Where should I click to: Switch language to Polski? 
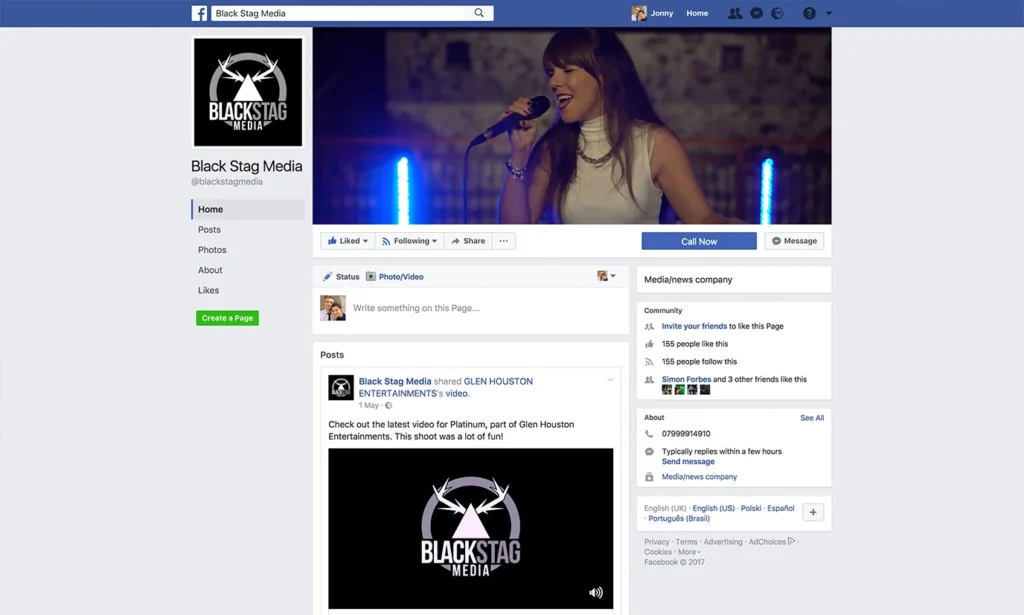coord(751,508)
